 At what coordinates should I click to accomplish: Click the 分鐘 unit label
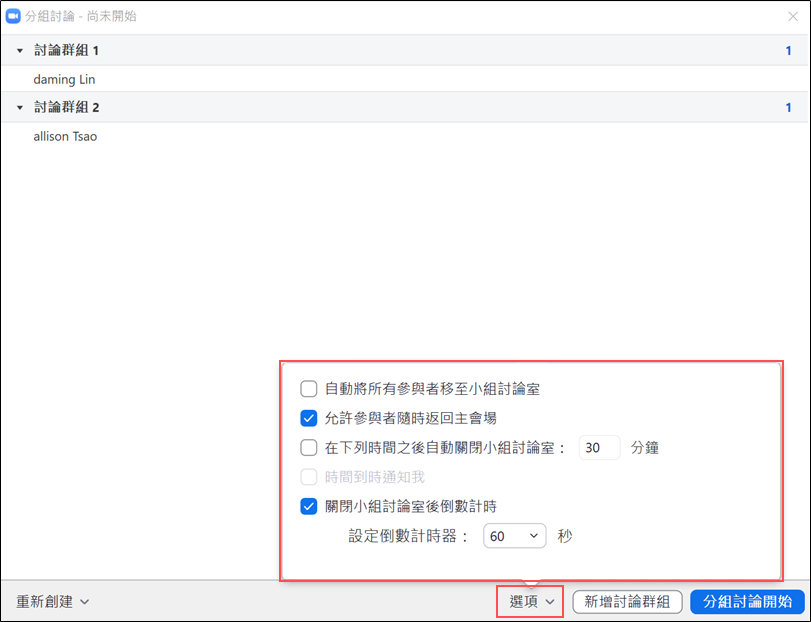644,448
